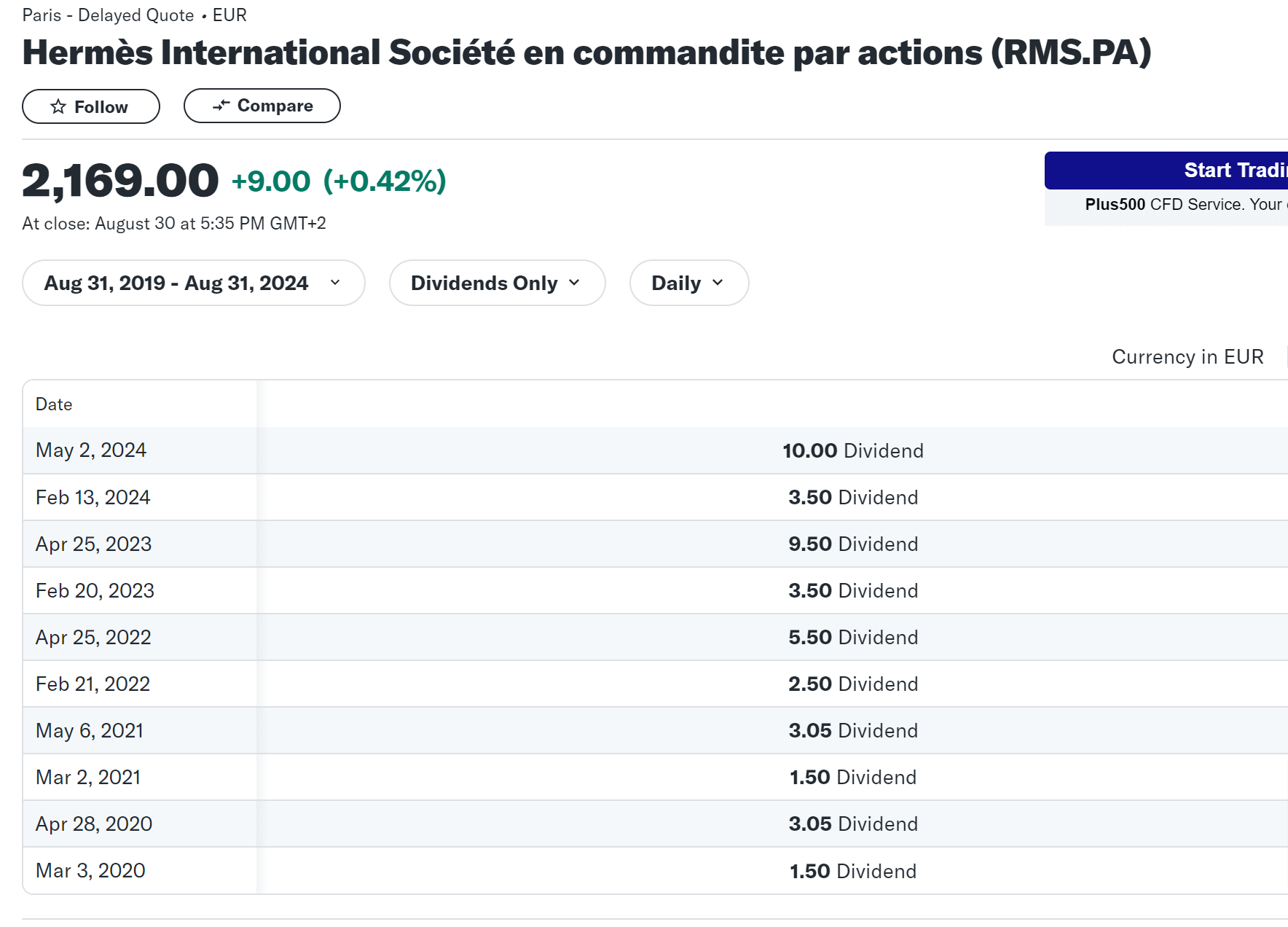Select the 10.00 Dividend value
Screen dimensions: 1288x927
pos(853,450)
